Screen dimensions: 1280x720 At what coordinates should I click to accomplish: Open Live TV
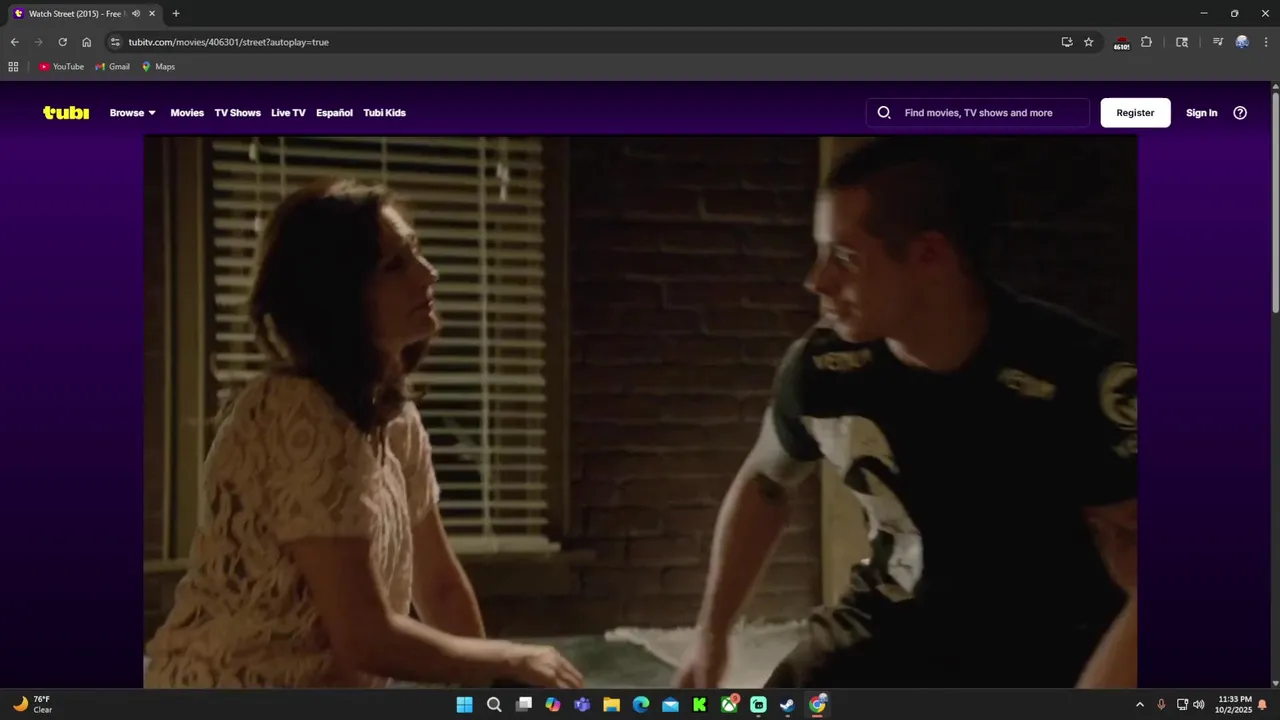pyautogui.click(x=288, y=113)
